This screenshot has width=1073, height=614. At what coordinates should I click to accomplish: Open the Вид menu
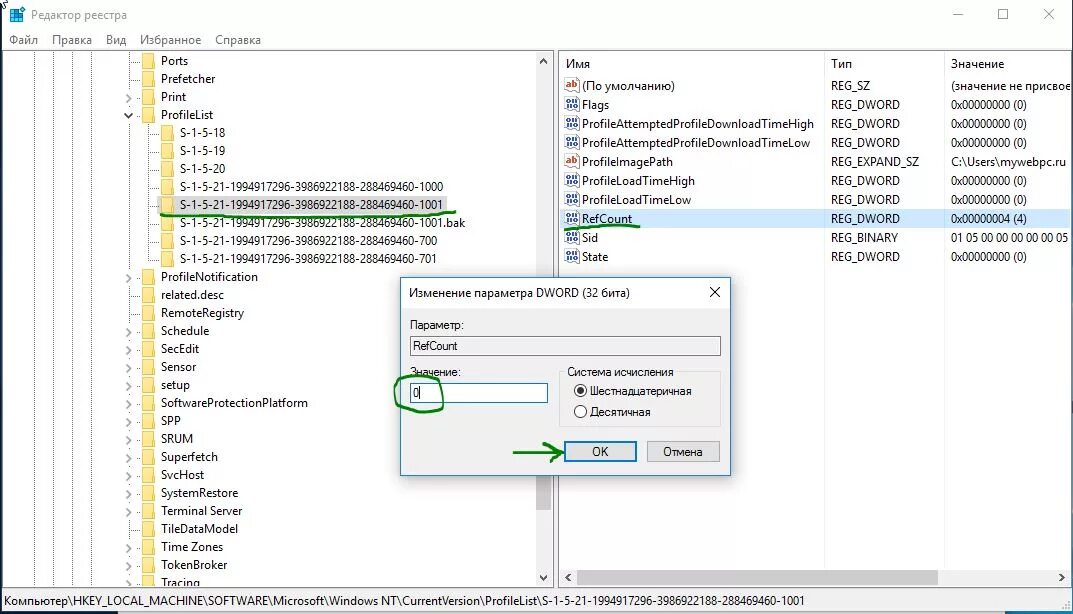coord(116,40)
